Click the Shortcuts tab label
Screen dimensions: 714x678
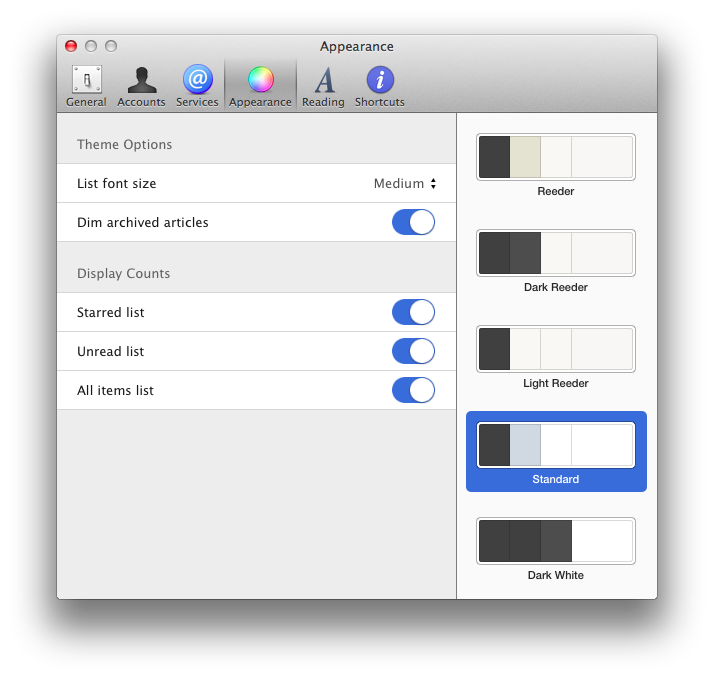coord(380,102)
